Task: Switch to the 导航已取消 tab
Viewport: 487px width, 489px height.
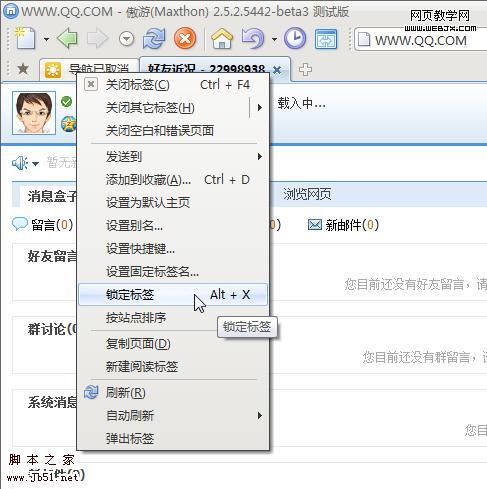Action: (89, 69)
